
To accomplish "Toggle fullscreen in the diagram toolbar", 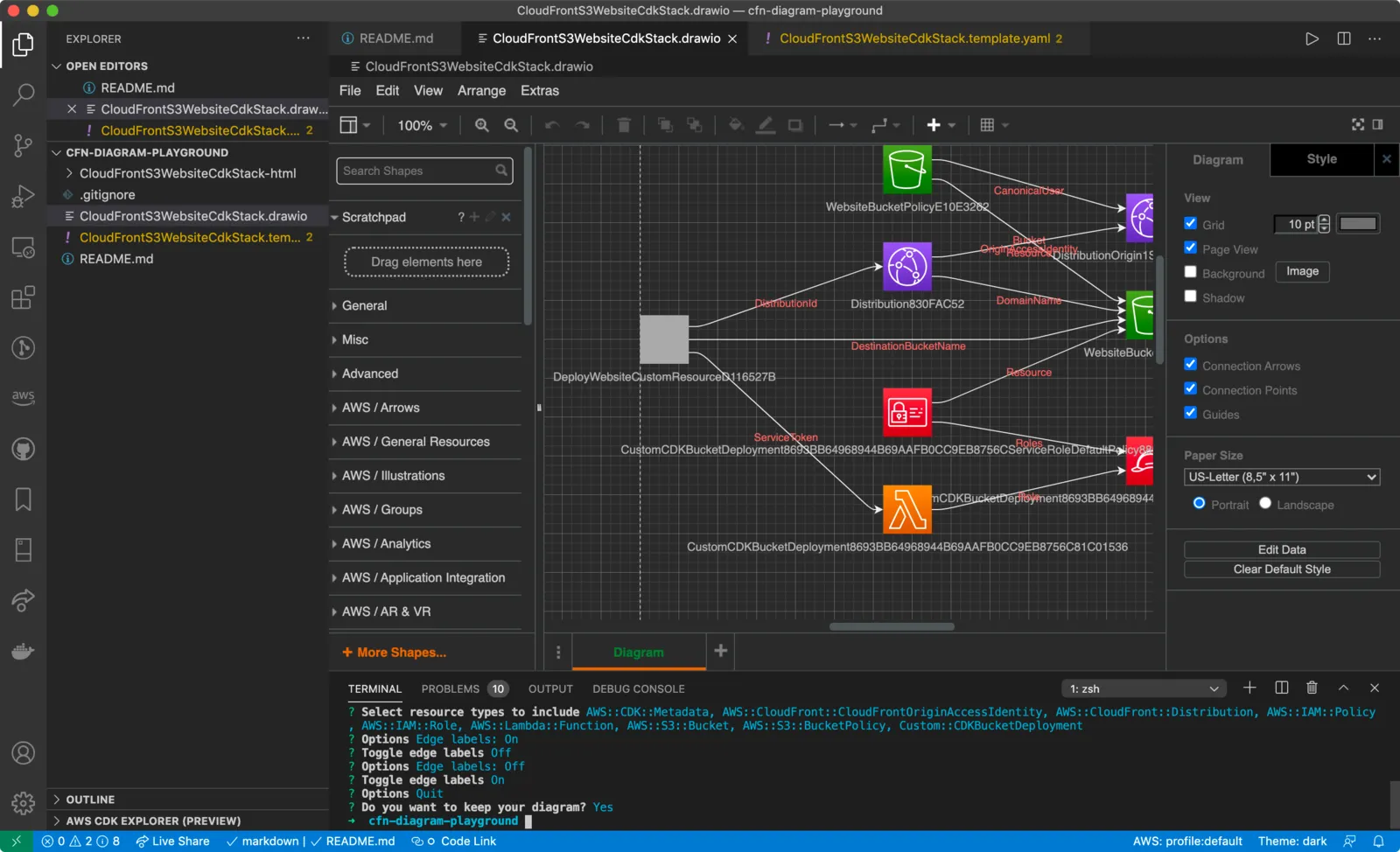I will (1358, 125).
